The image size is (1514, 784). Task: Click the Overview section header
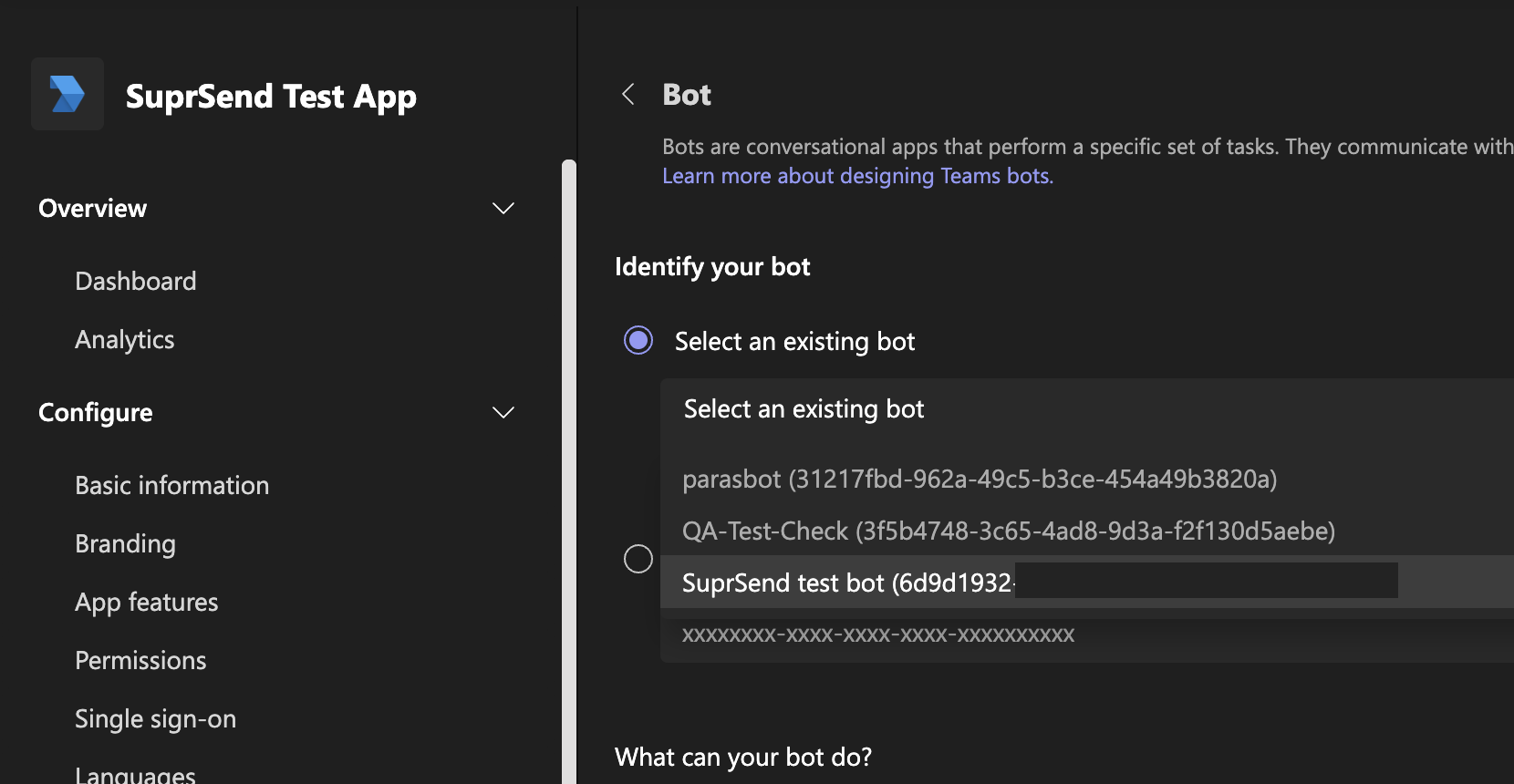click(92, 208)
